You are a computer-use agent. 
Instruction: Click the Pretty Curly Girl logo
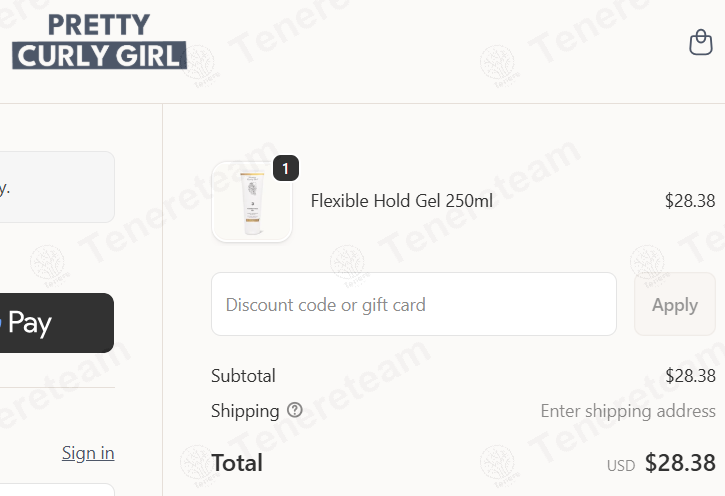coord(99,42)
